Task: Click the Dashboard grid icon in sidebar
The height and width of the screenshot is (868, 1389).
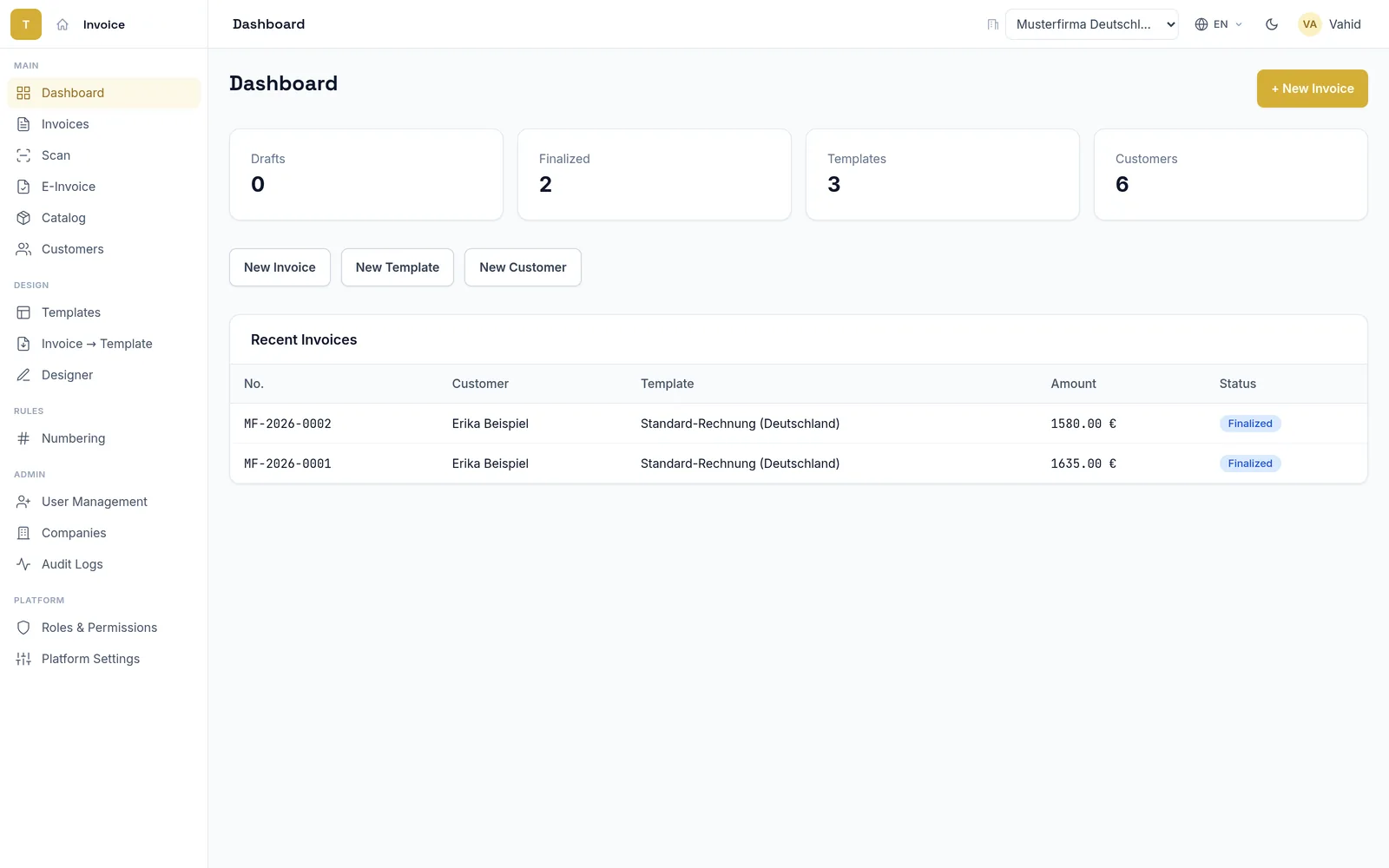Action: pos(23,93)
